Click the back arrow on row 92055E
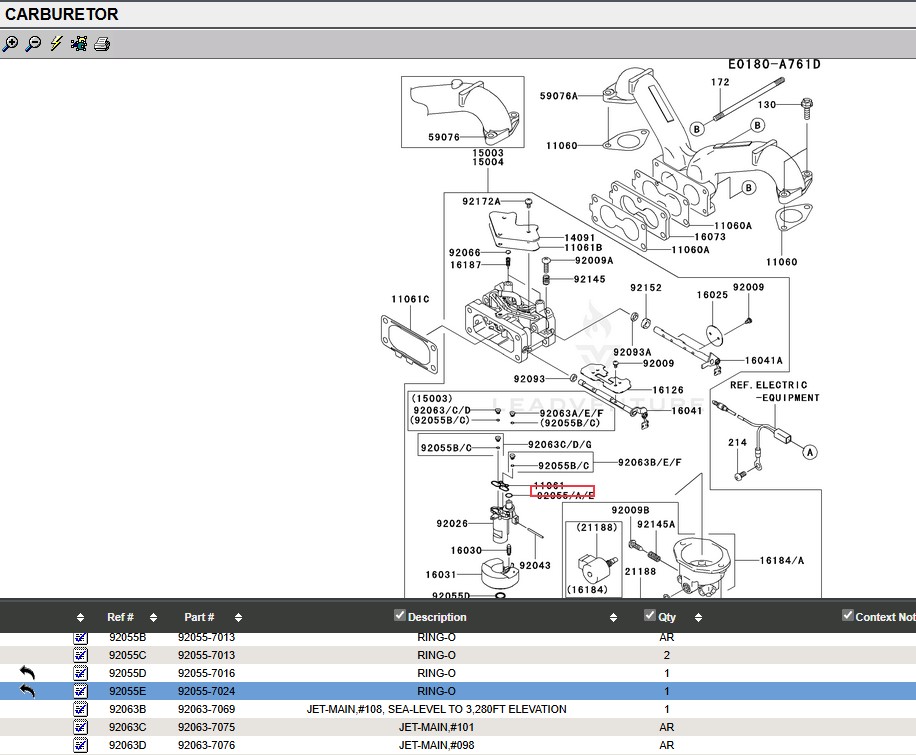 [27, 691]
